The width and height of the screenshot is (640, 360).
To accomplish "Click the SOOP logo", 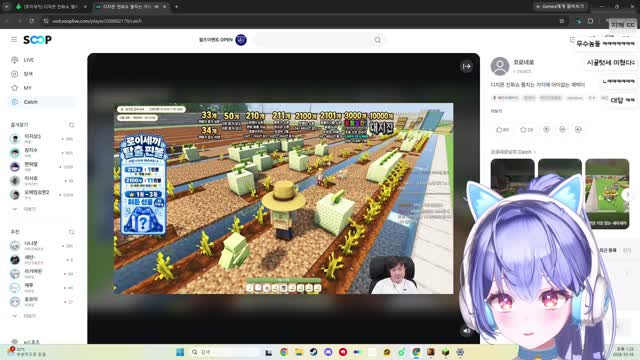I will [37, 40].
